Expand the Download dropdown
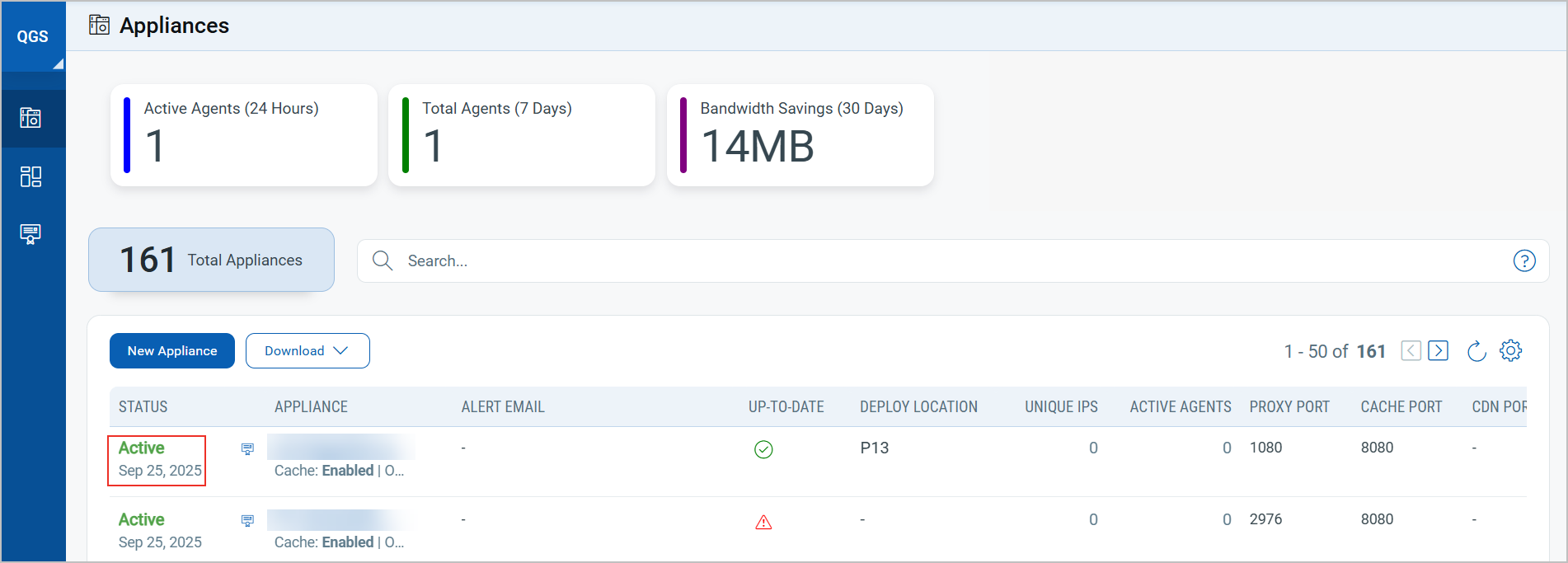 click(307, 351)
